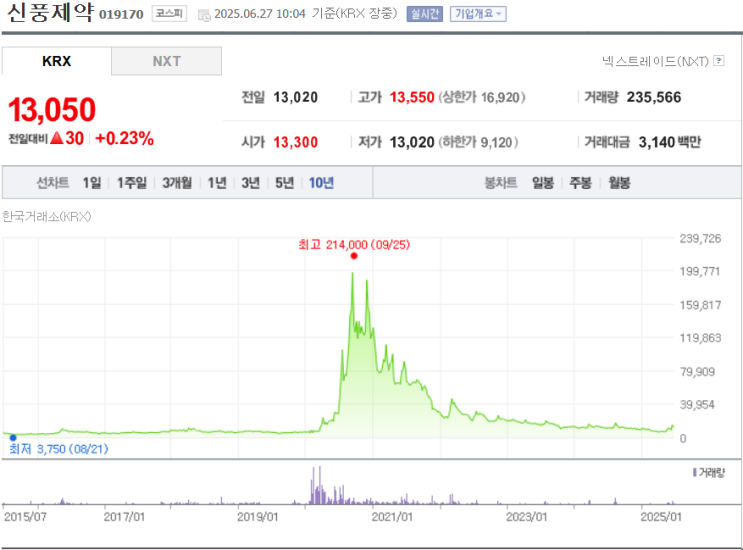Click the 239,726 price axis label
The height and width of the screenshot is (550, 743).
700,238
